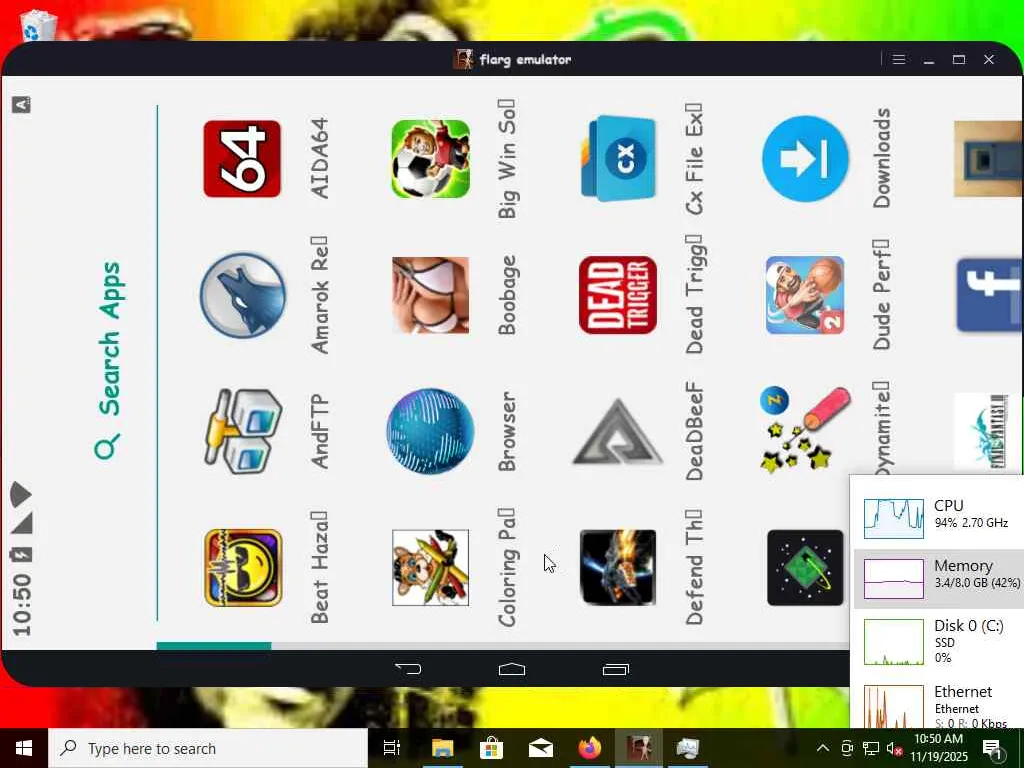Open the partially visible brown app icon
1024x768 pixels.
[x=987, y=159]
